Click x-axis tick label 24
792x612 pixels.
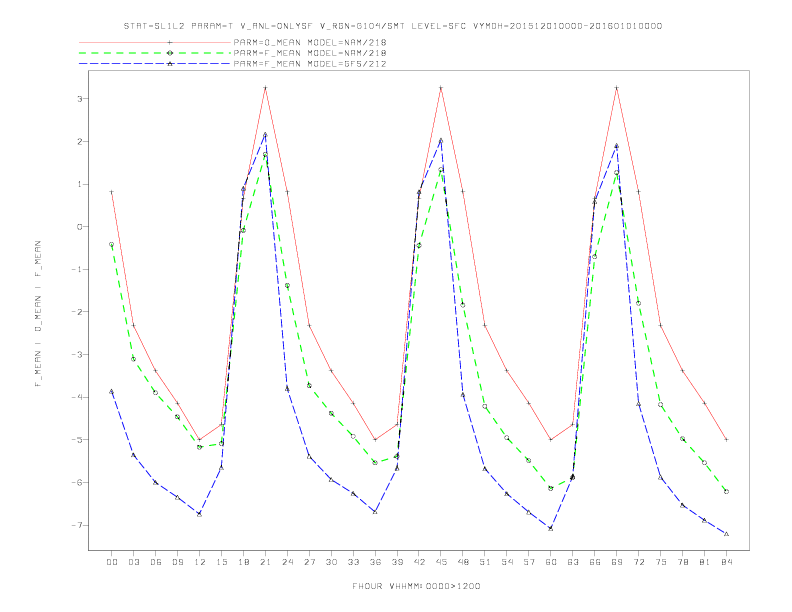click(287, 562)
